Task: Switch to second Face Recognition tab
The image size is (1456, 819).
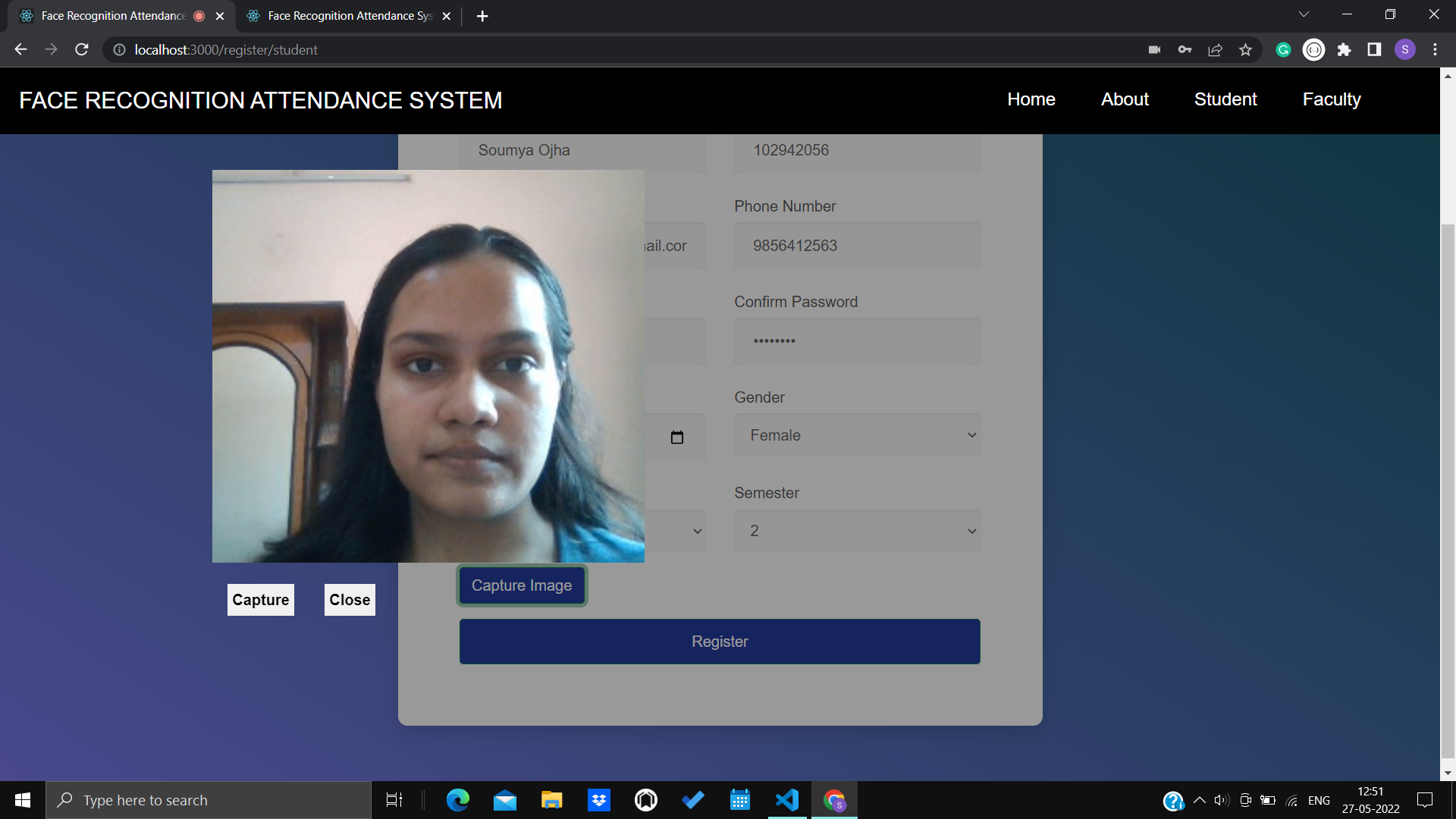Action: (349, 16)
